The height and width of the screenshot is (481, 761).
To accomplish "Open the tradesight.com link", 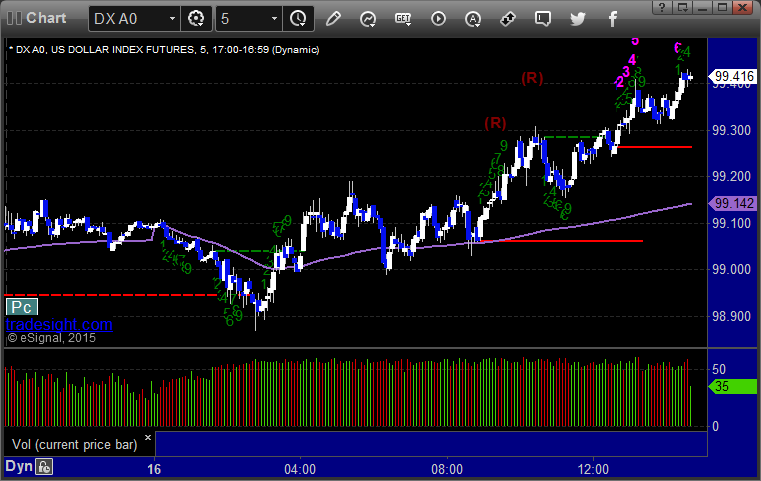I will pos(59,324).
